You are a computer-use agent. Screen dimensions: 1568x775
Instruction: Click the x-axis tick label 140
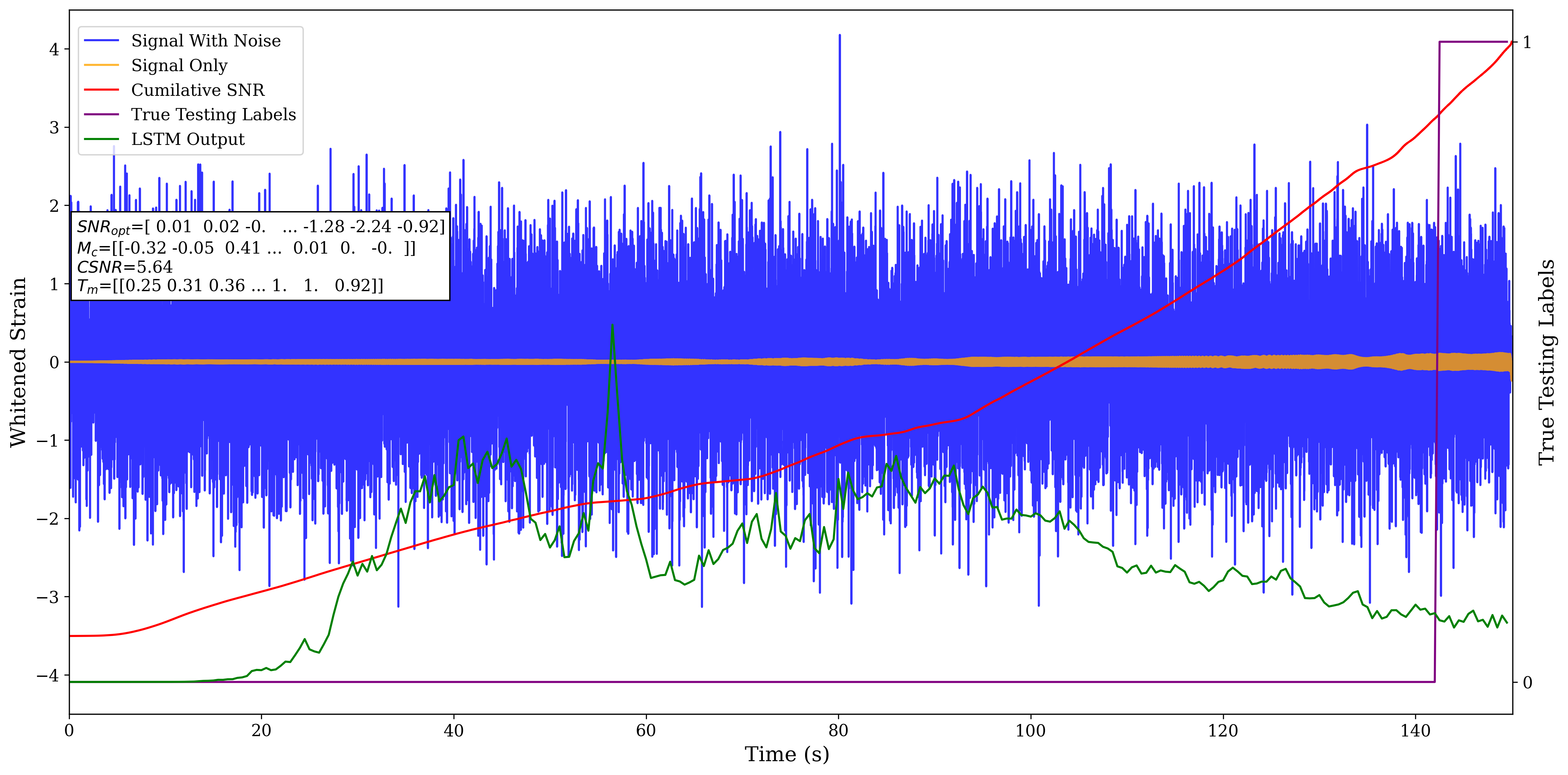pyautogui.click(x=1415, y=731)
